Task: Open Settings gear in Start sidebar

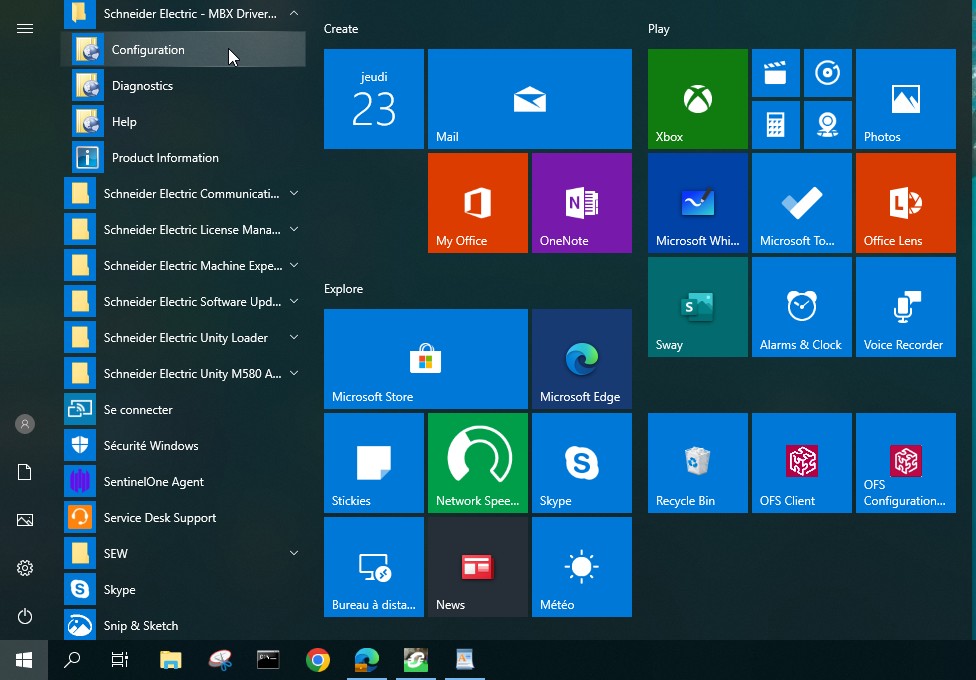Action: coord(25,568)
